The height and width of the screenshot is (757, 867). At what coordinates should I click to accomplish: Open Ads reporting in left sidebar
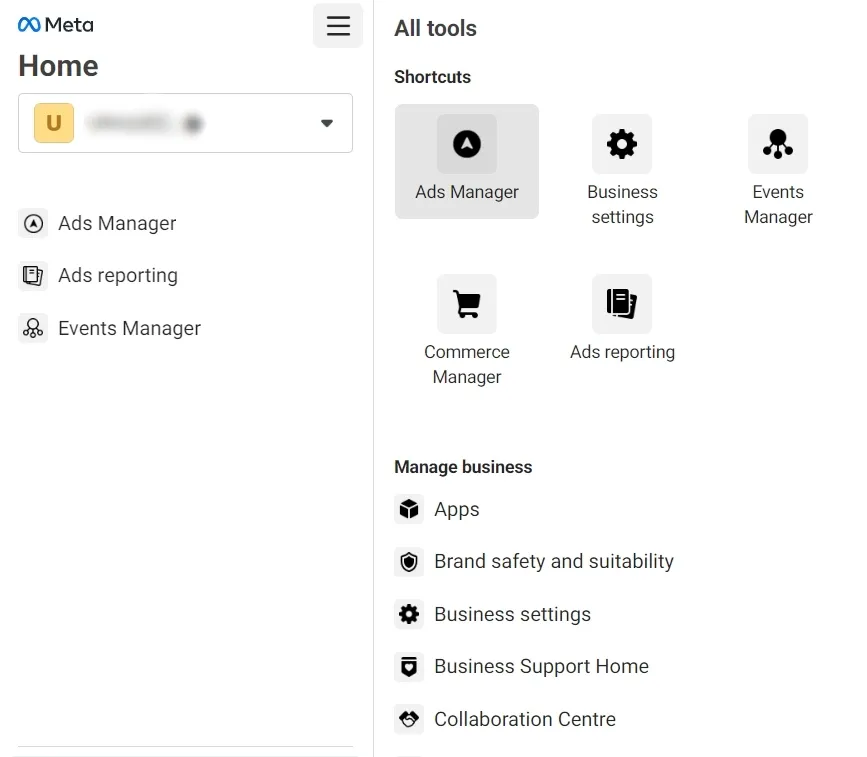point(118,275)
